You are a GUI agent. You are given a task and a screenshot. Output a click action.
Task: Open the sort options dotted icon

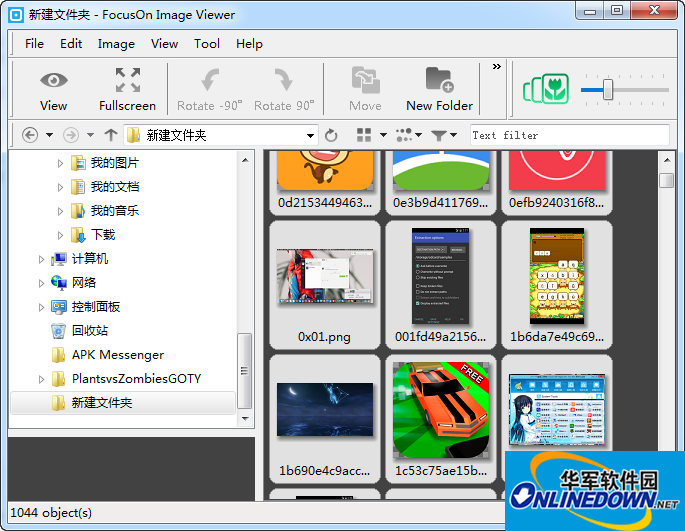click(x=404, y=135)
